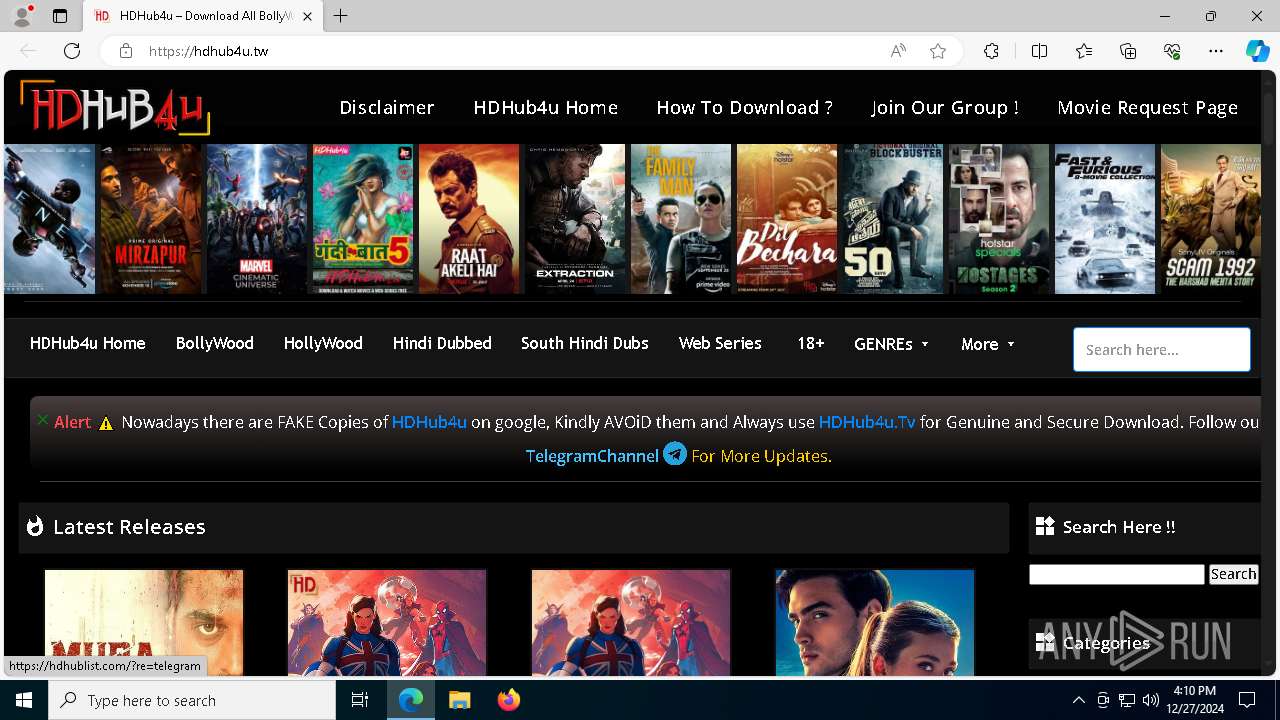Open Collections icon
Viewport: 1280px width, 720px height.
click(1128, 51)
